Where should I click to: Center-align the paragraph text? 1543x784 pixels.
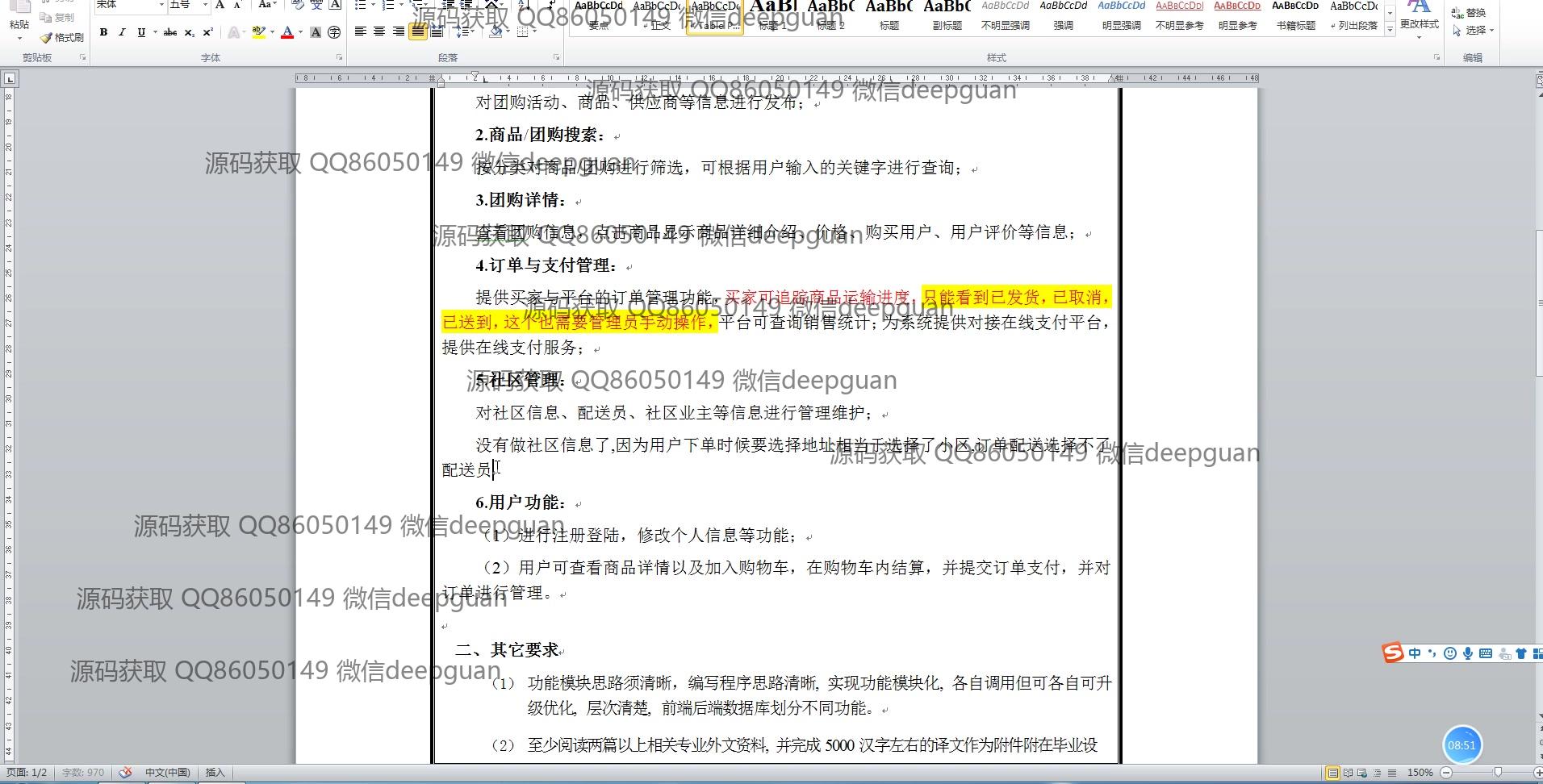379,32
